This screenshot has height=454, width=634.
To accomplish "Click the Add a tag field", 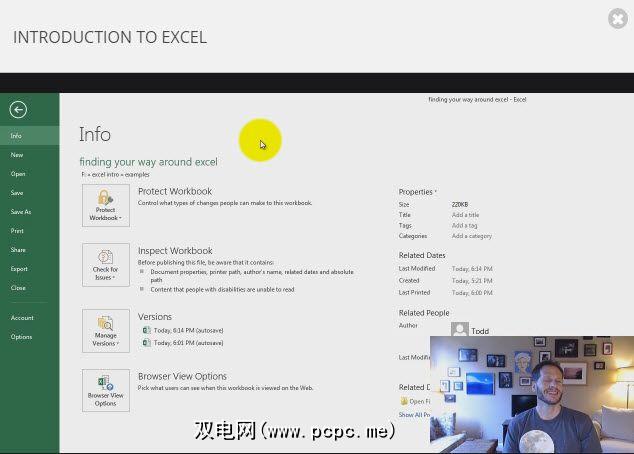I will pos(465,226).
